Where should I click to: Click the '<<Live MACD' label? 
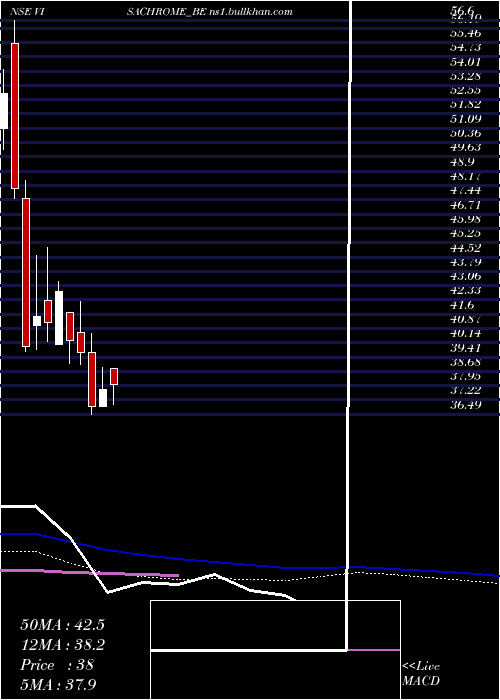tap(421, 674)
